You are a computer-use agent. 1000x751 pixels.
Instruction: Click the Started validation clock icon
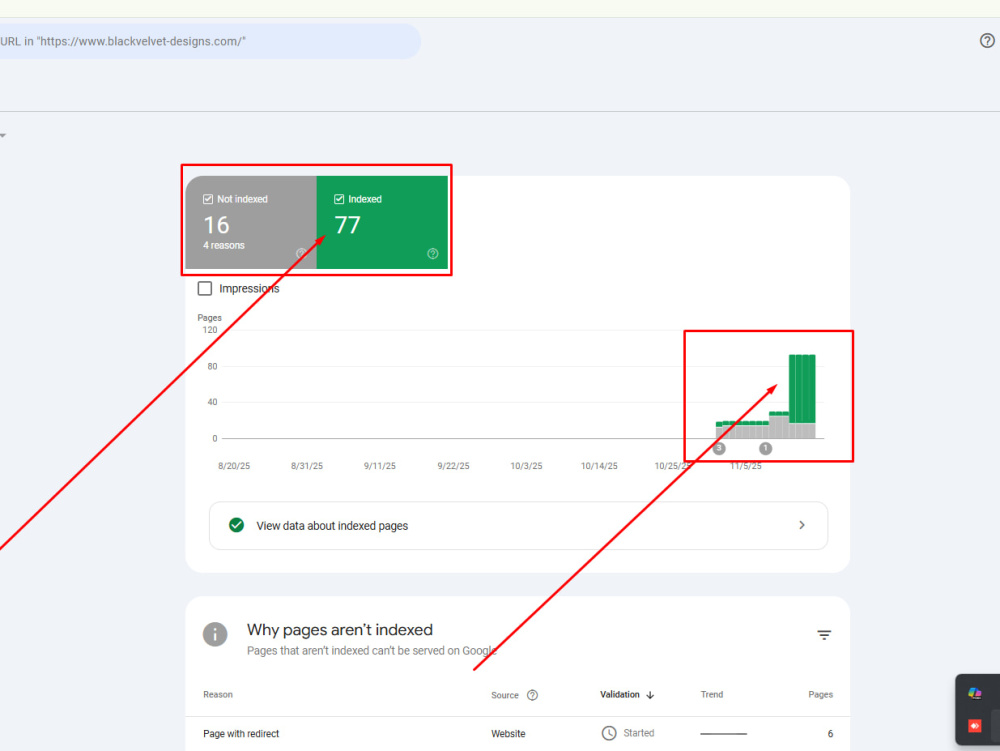[x=609, y=733]
